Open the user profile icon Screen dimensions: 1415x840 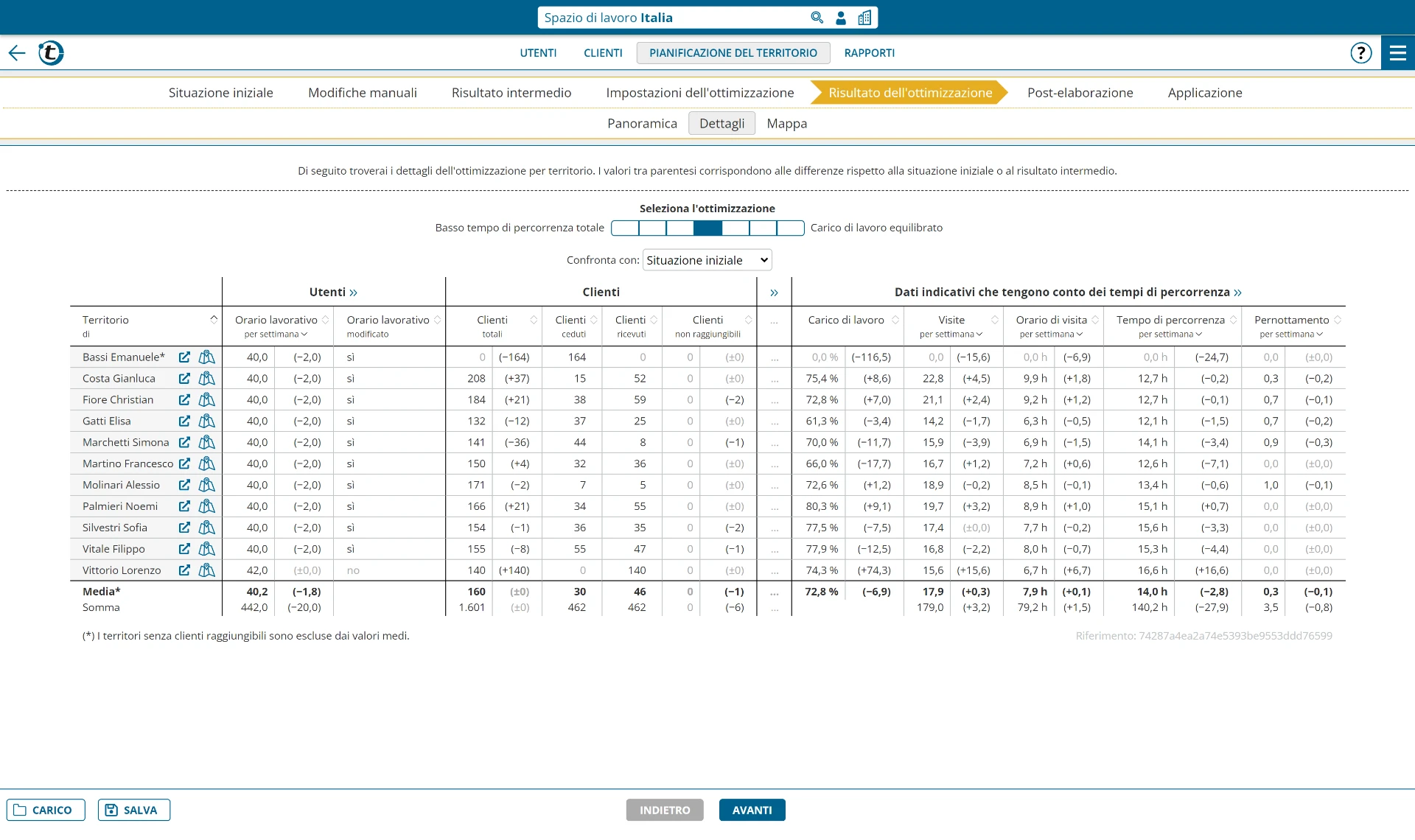tap(841, 18)
